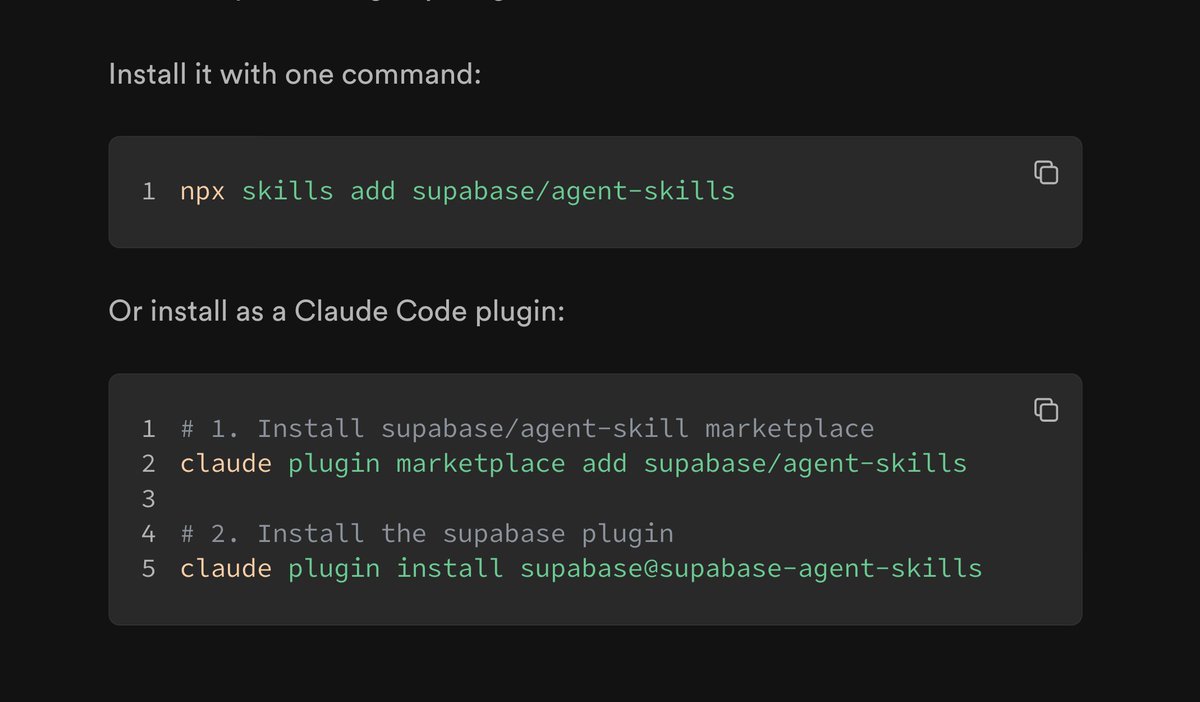Image resolution: width=1200 pixels, height=702 pixels.
Task: Click the 'claude plugin marketplace add supabase/agent-skills' line
Action: 574,464
